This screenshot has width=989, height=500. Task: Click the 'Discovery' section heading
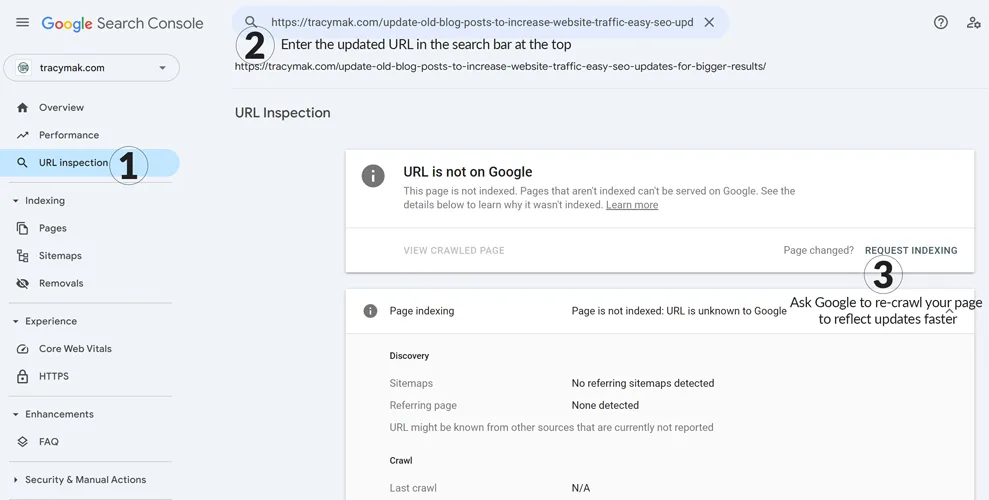(x=409, y=356)
